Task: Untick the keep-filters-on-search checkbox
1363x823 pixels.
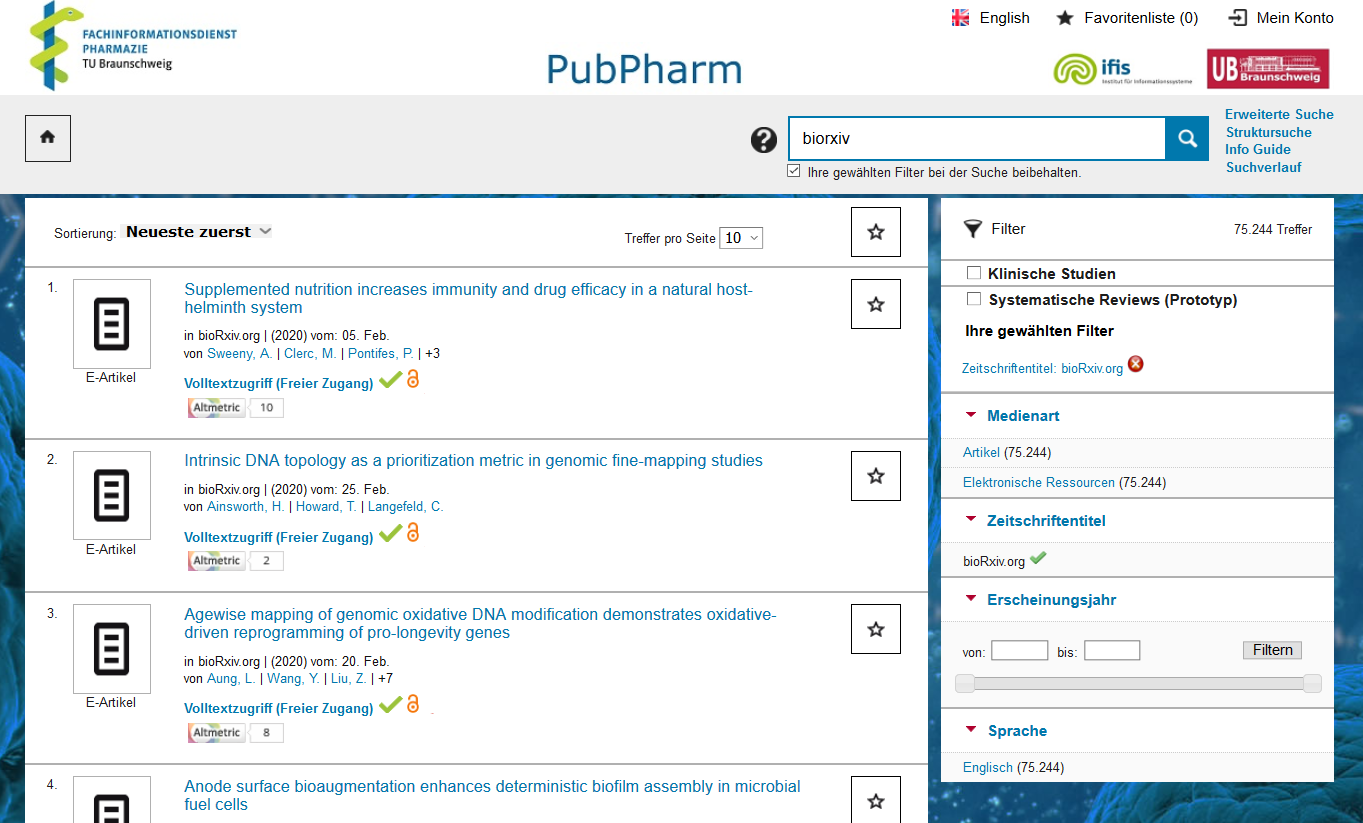Action: point(794,171)
